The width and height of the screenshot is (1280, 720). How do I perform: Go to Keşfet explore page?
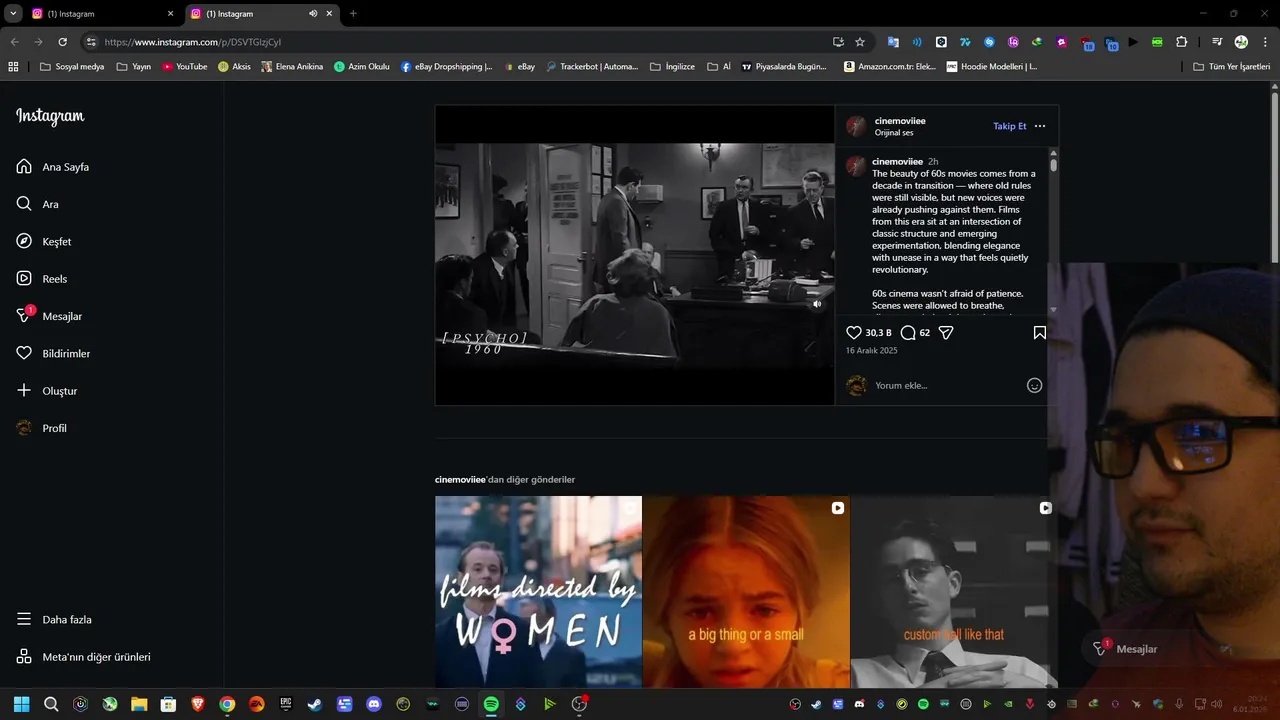44,241
